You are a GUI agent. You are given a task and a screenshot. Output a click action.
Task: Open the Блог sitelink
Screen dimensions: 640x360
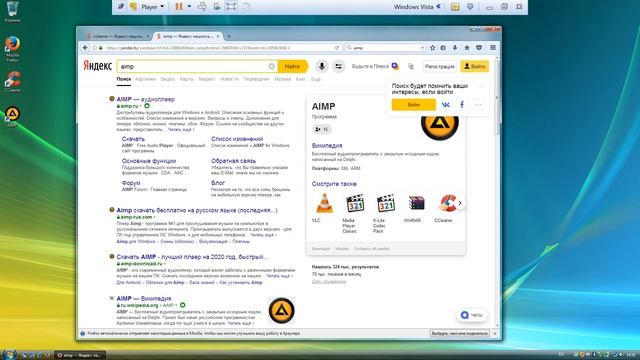pos(218,183)
